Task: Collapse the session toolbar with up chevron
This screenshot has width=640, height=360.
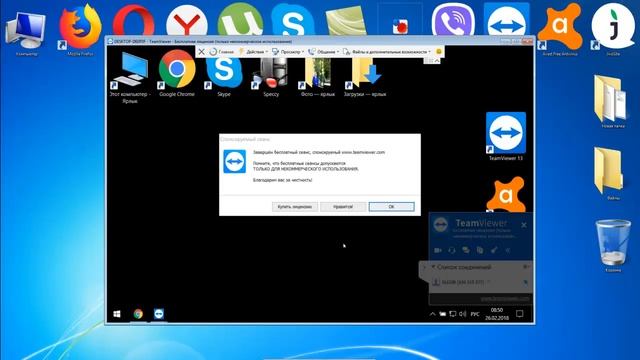Action: coord(437,60)
